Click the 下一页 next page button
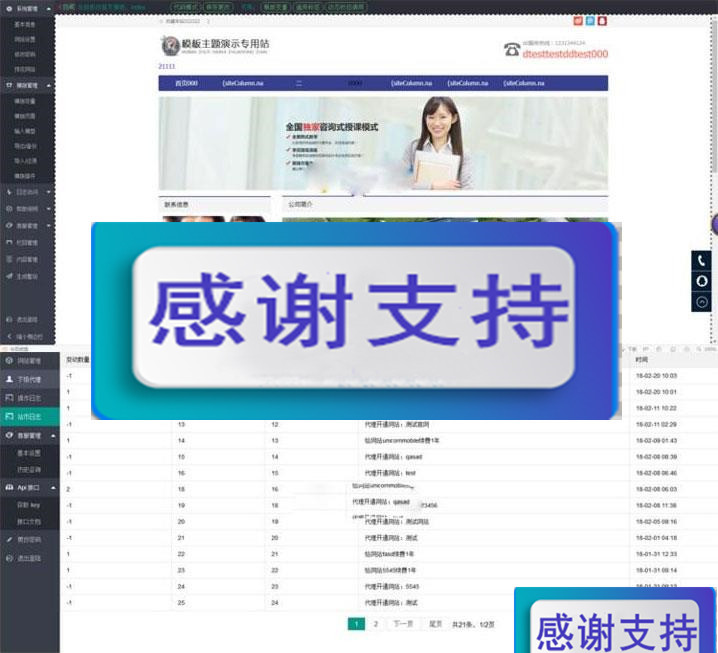Screen dimensions: 718x653 tap(402, 624)
